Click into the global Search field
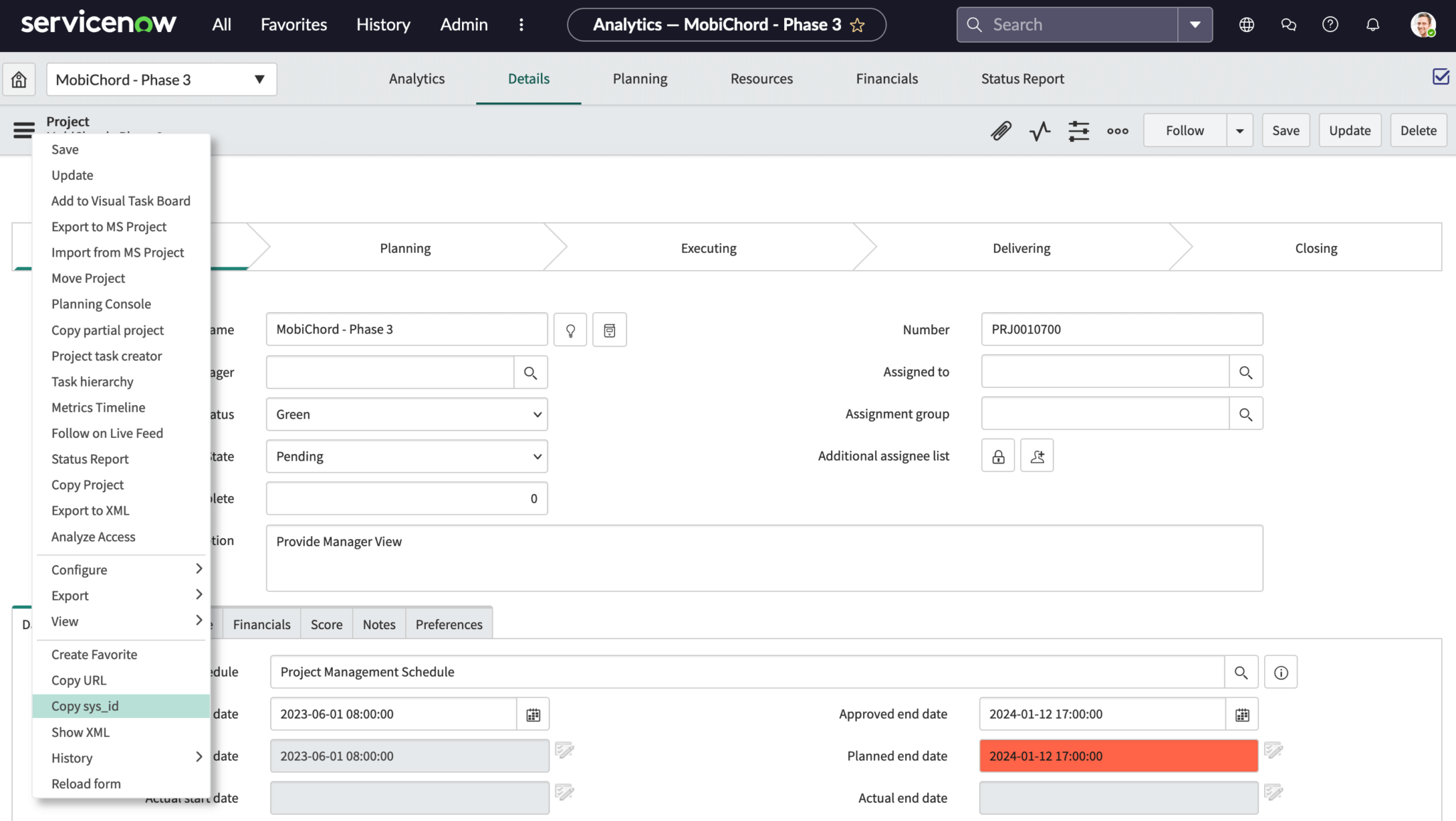1456x821 pixels. [x=1067, y=25]
